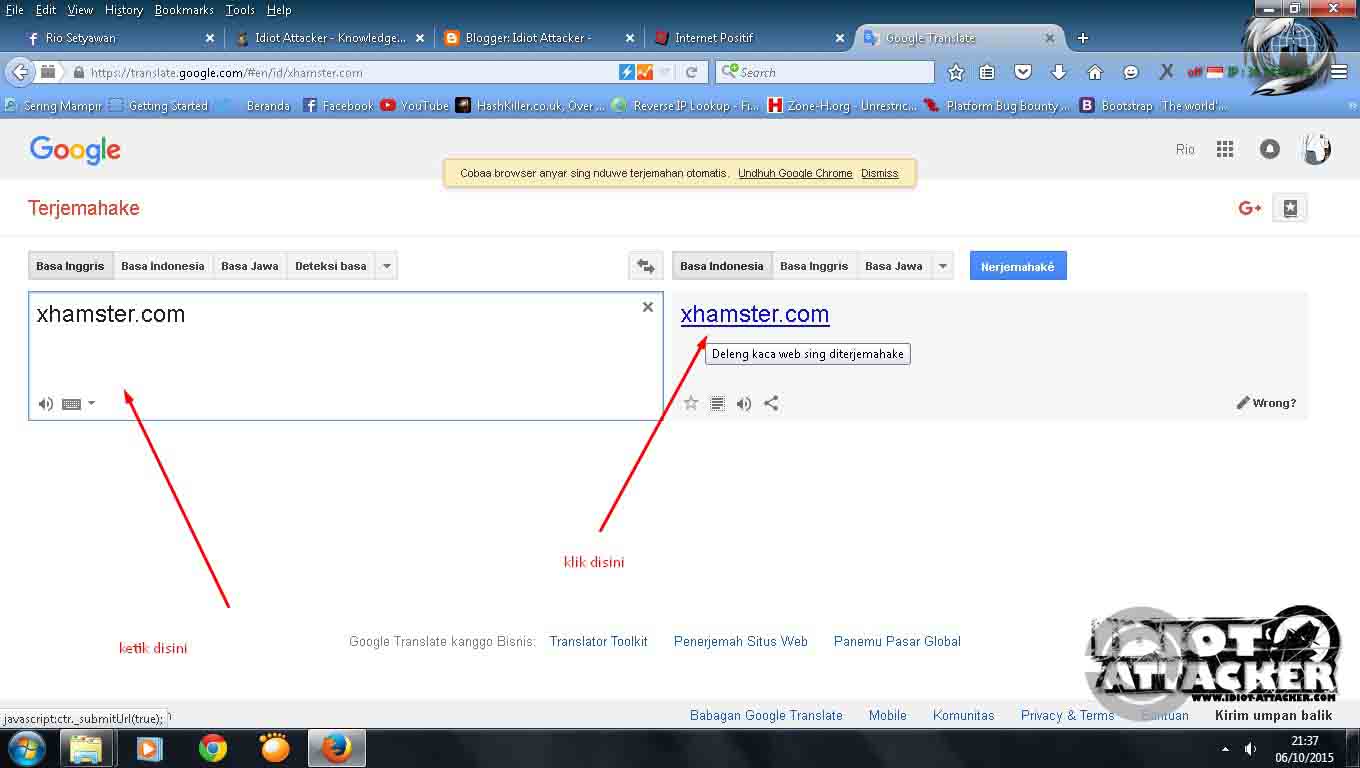Save translation with the star icon
Screen dimensions: 1360x768
691,403
